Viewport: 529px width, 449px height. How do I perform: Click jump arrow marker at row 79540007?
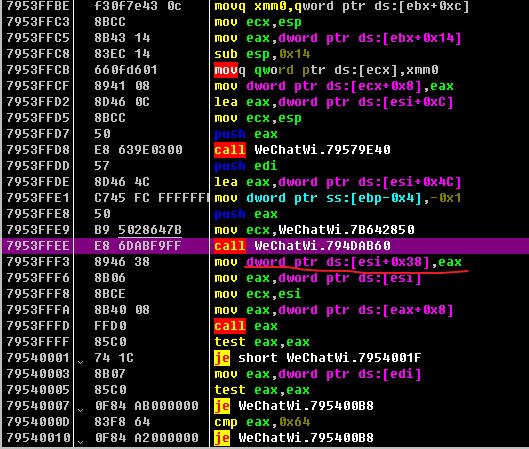tap(80, 410)
